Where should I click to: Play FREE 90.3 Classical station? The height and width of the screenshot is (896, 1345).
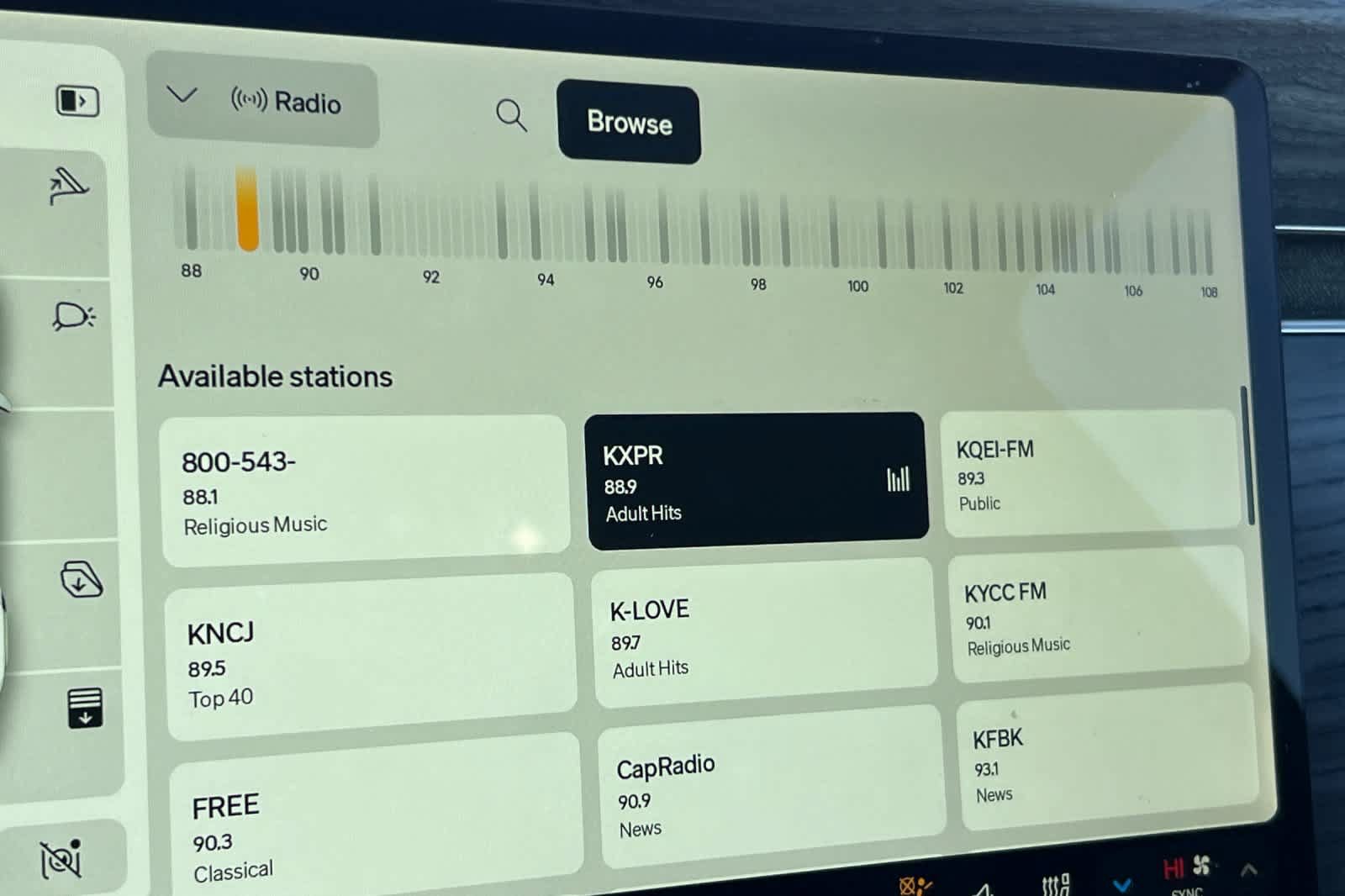pyautogui.click(x=376, y=815)
